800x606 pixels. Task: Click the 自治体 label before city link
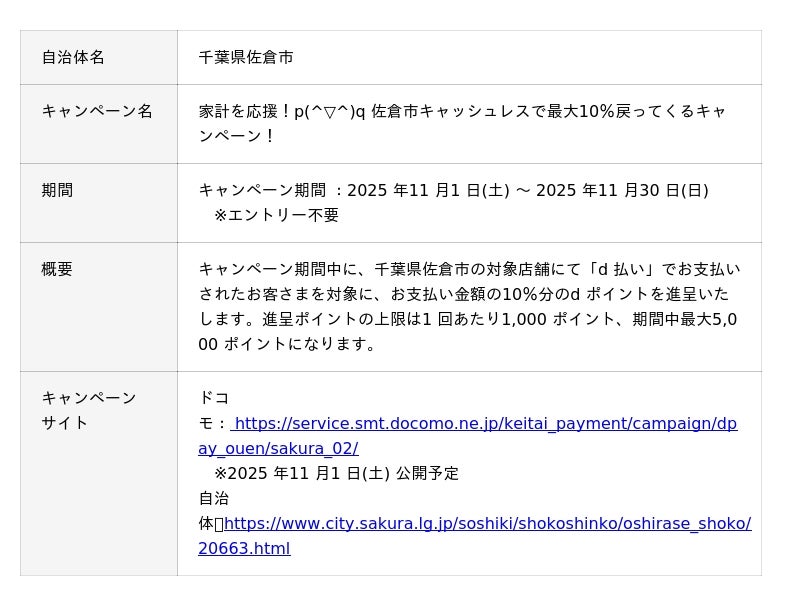[214, 498]
